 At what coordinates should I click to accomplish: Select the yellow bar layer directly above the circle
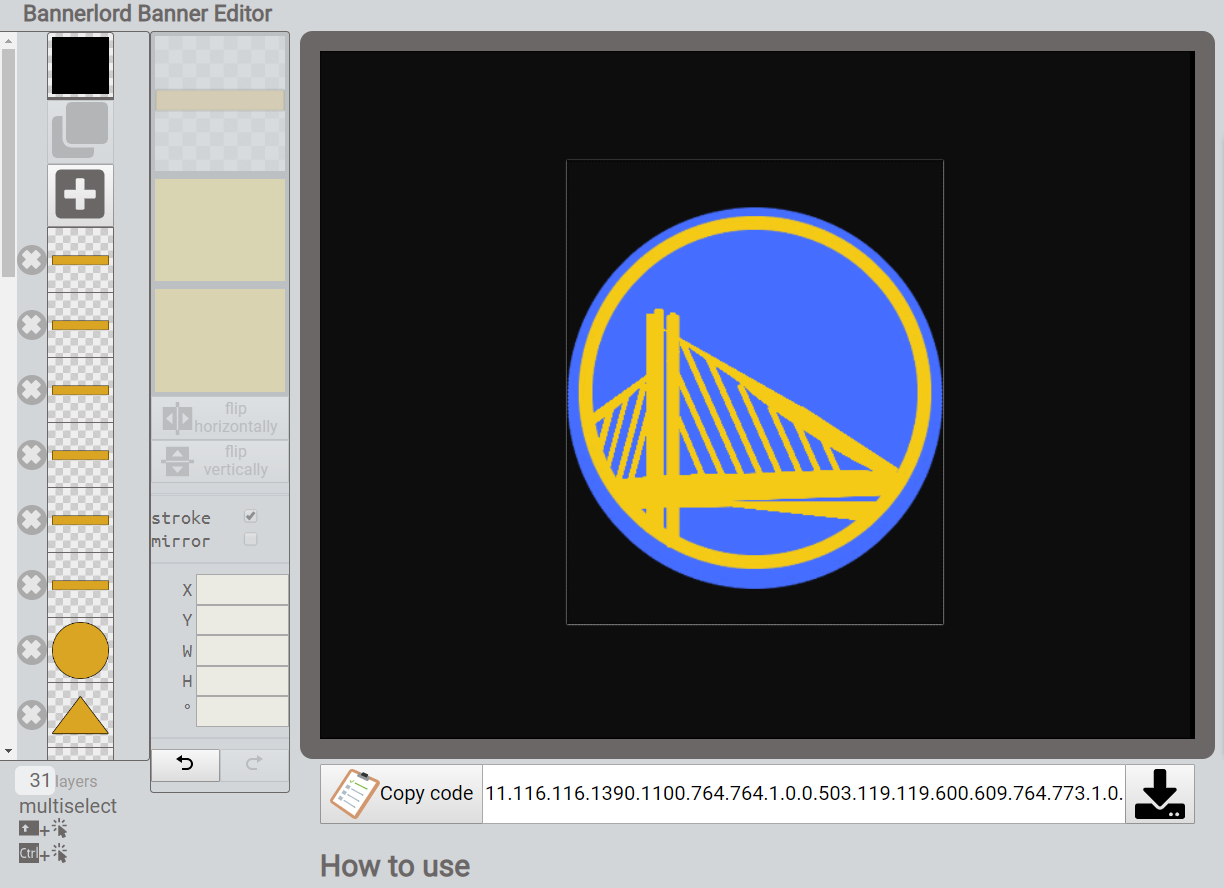(x=80, y=585)
